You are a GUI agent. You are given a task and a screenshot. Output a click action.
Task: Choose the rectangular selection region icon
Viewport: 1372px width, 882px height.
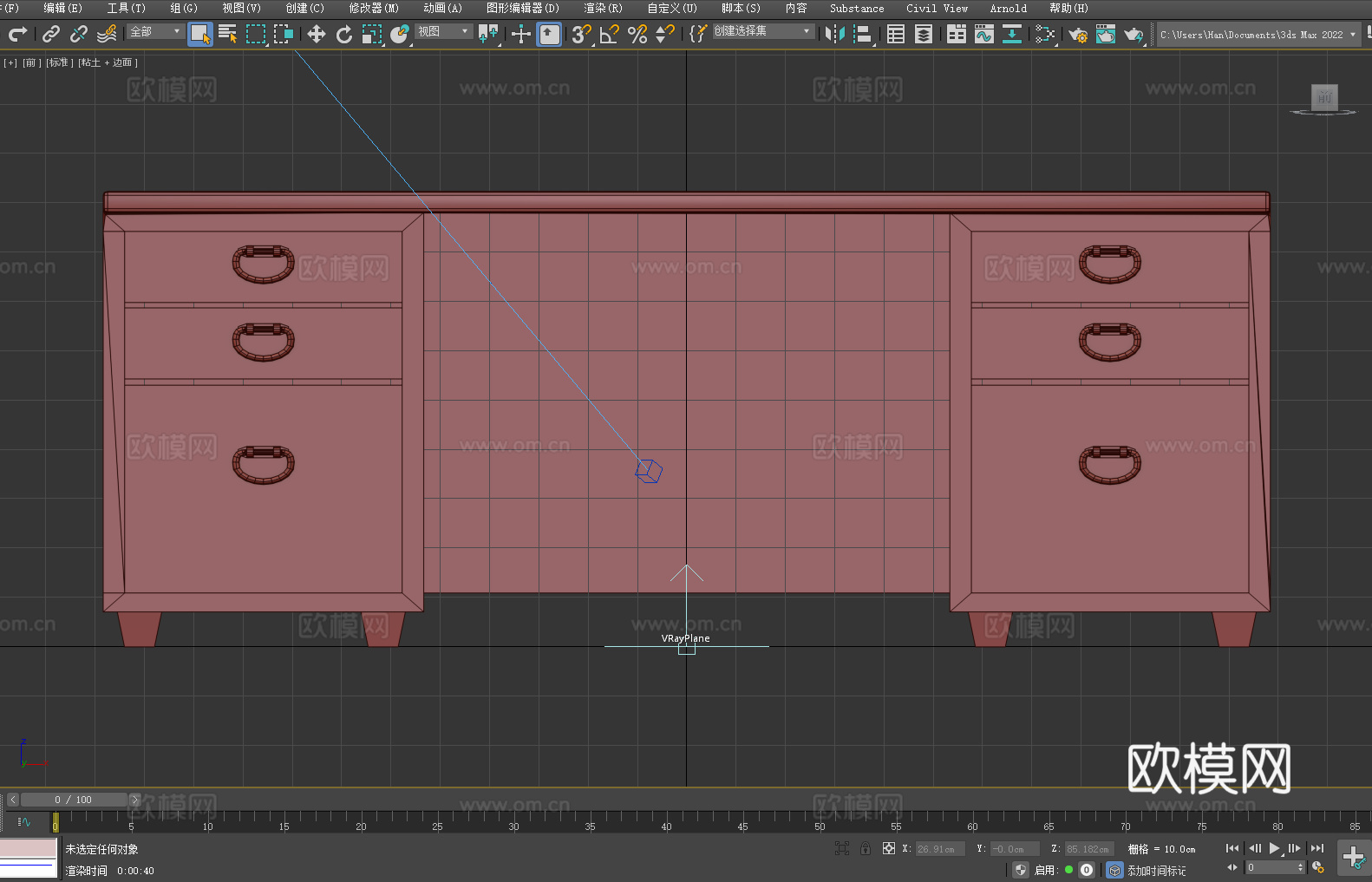(256, 34)
